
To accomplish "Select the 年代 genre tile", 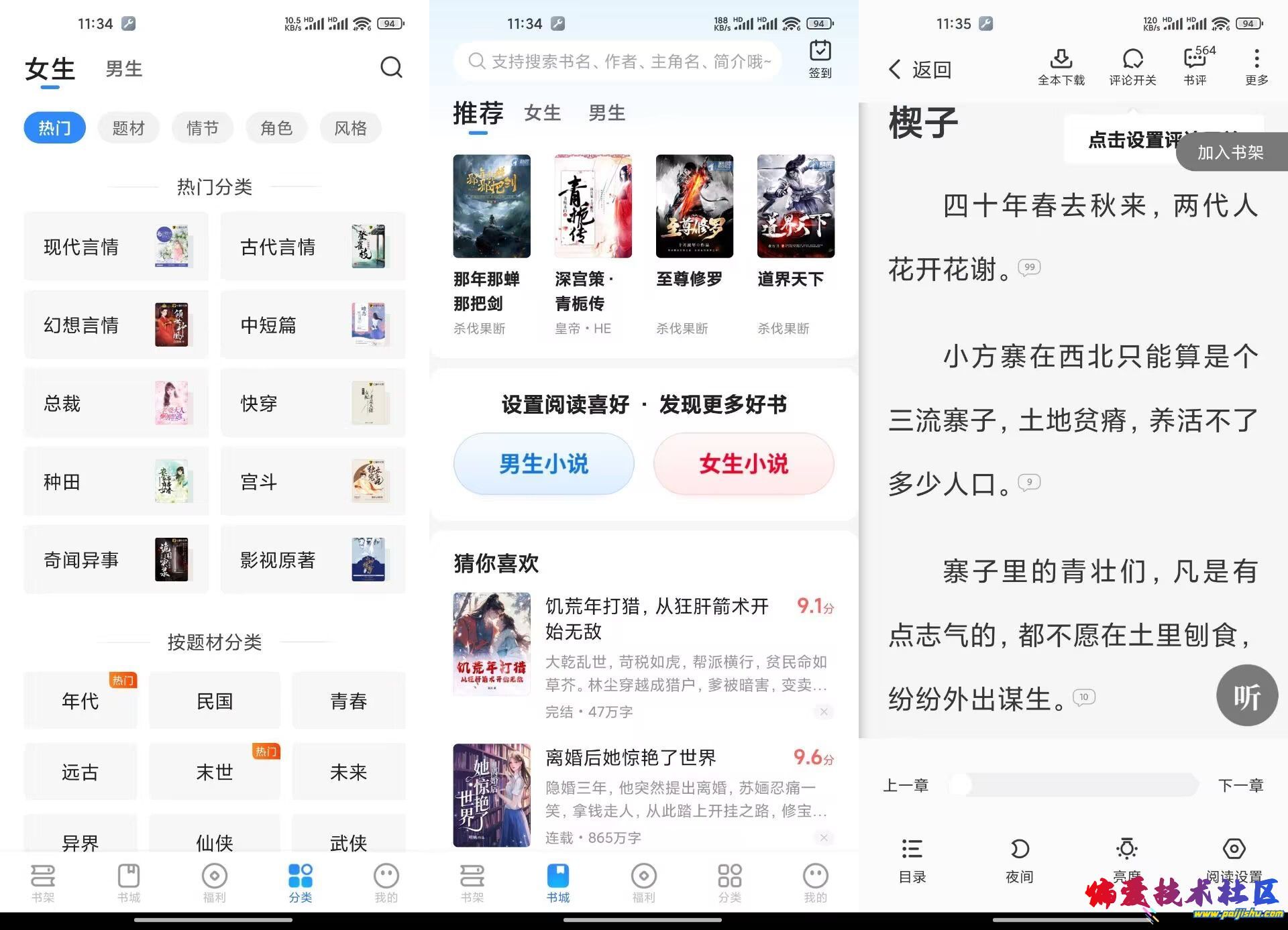I will pyautogui.click(x=80, y=701).
